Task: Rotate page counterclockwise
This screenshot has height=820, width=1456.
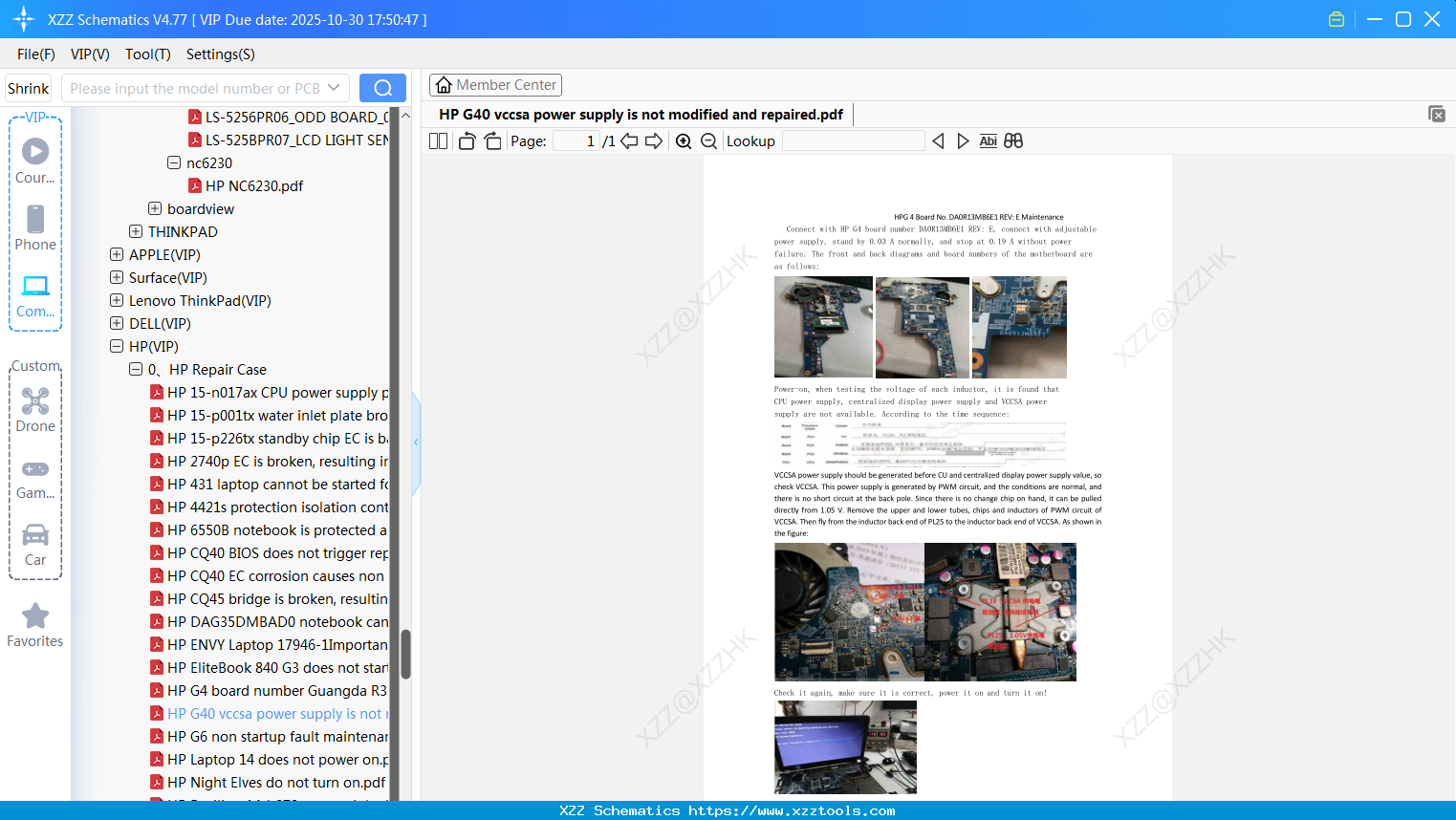Action: (x=467, y=141)
